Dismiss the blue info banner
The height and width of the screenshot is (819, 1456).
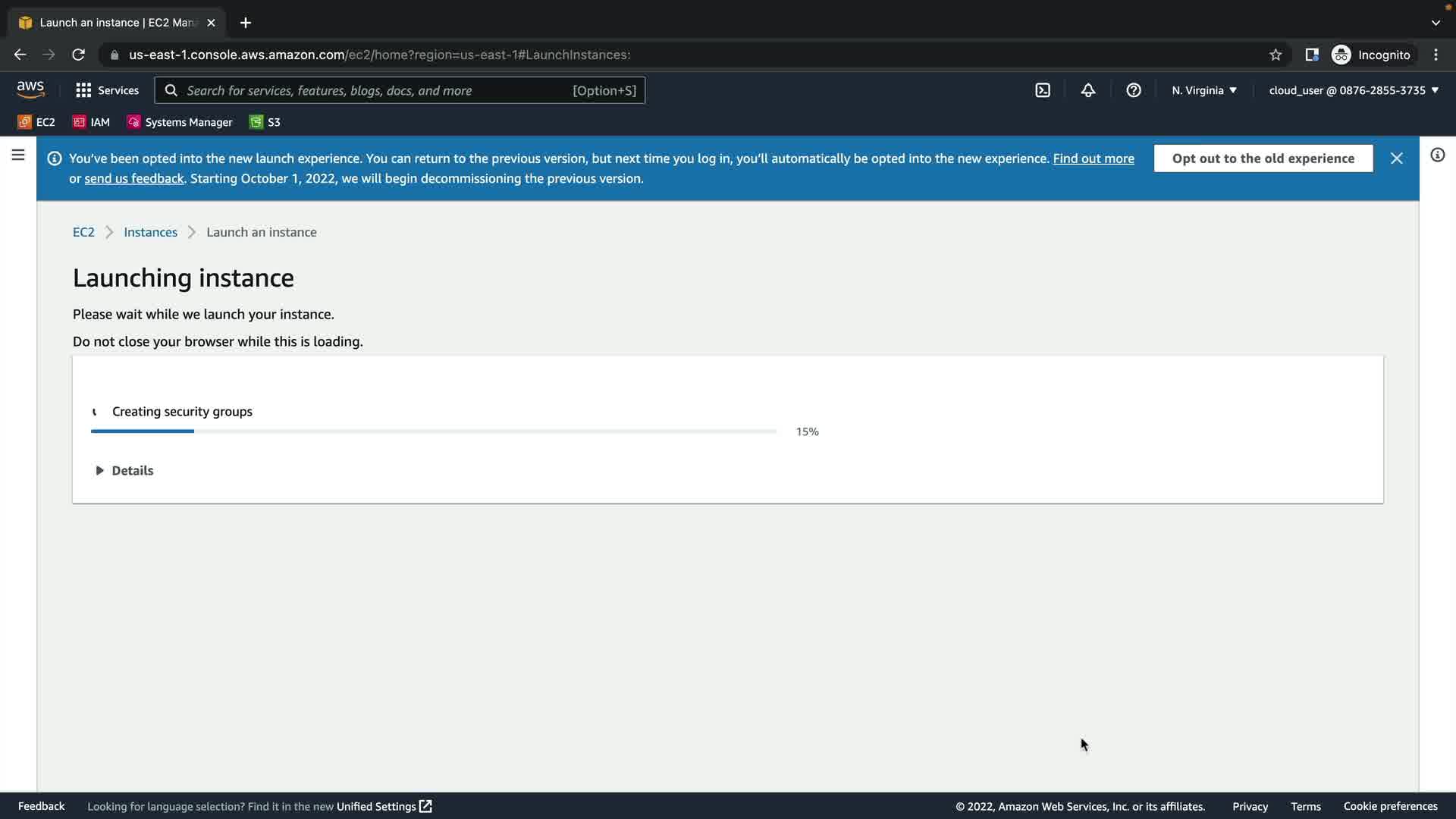1396,158
